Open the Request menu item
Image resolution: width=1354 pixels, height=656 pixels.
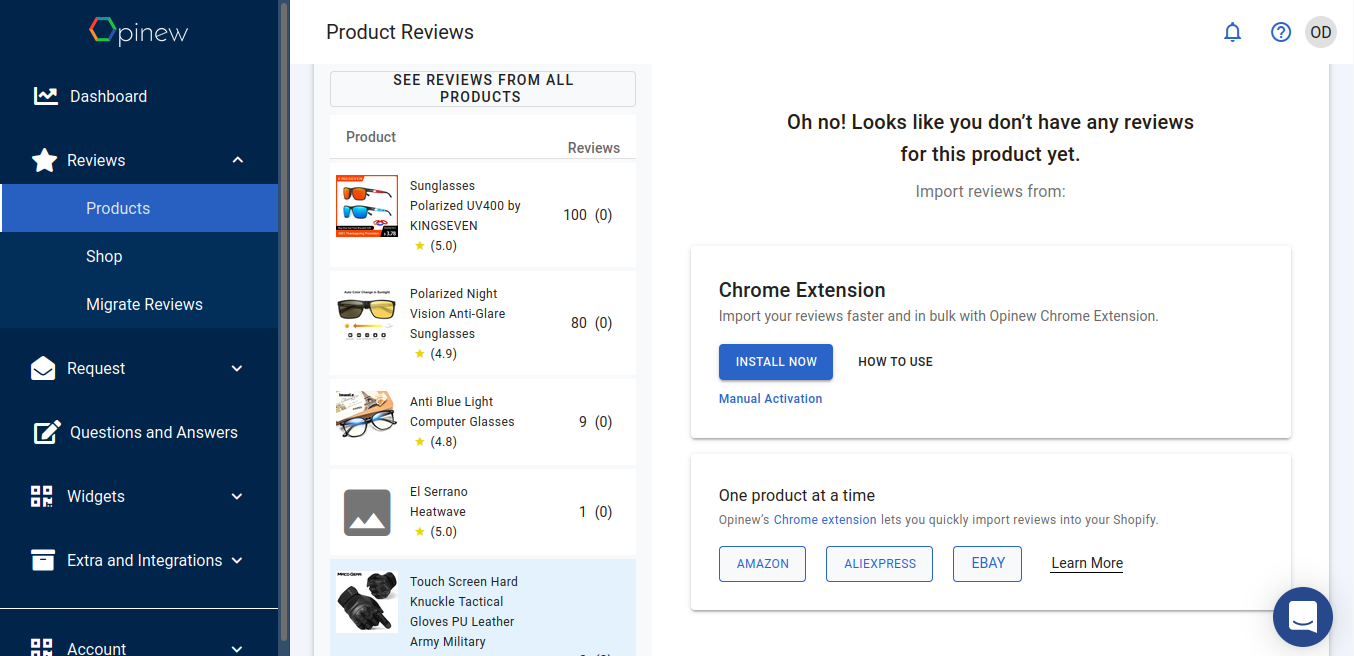coord(139,368)
